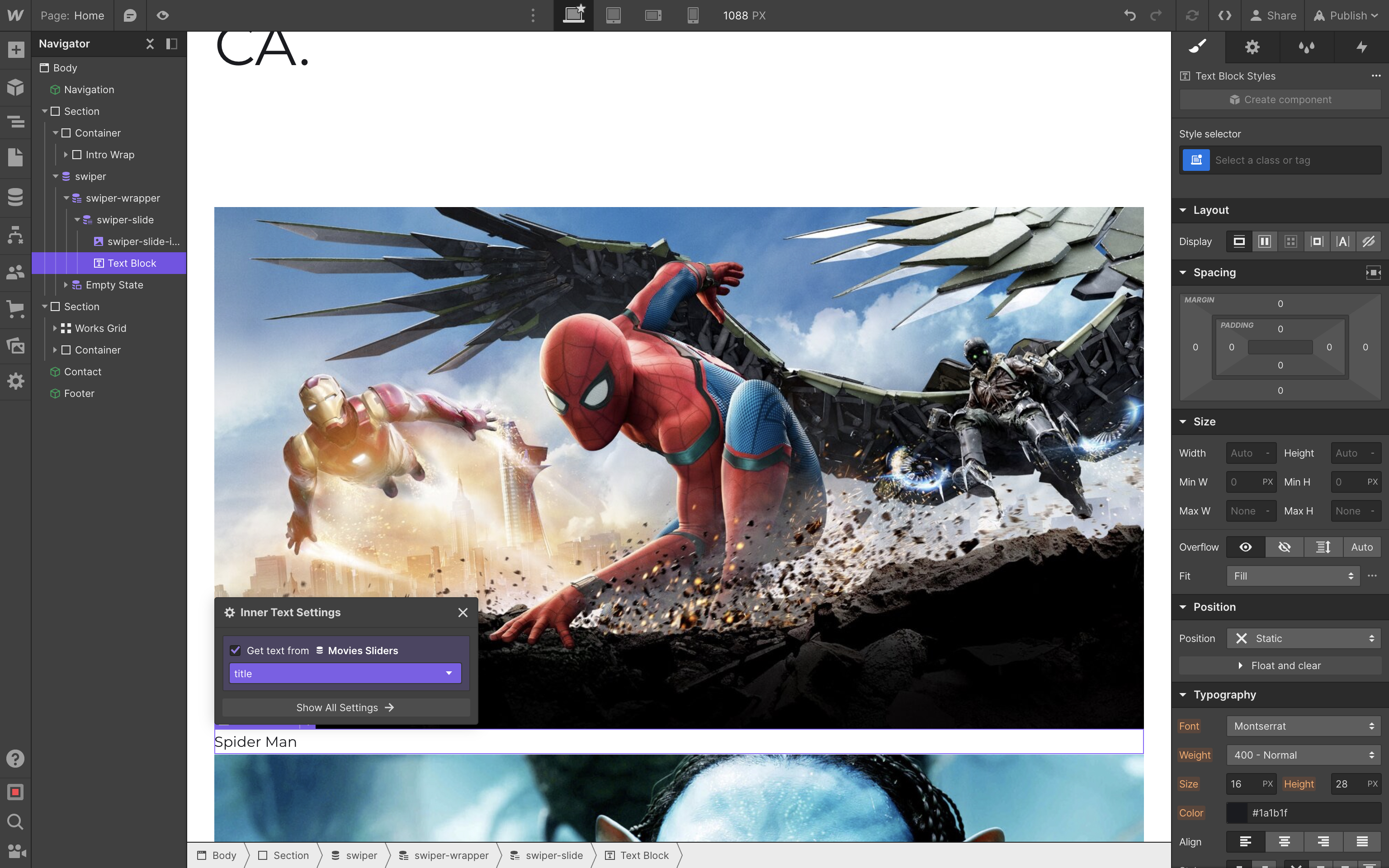
Task: Click the Show All Settings button
Action: (345, 707)
